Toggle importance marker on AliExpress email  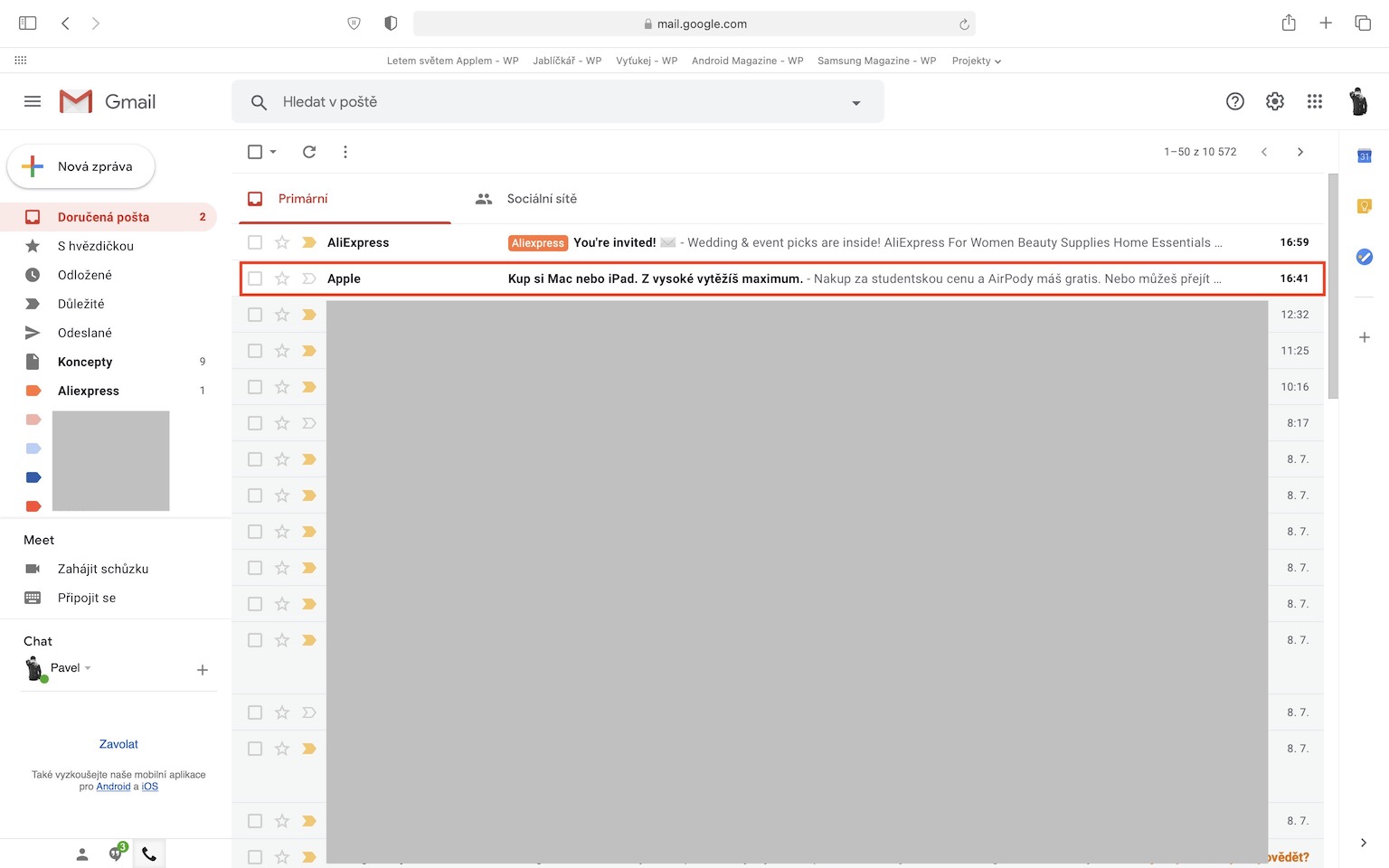[309, 242]
